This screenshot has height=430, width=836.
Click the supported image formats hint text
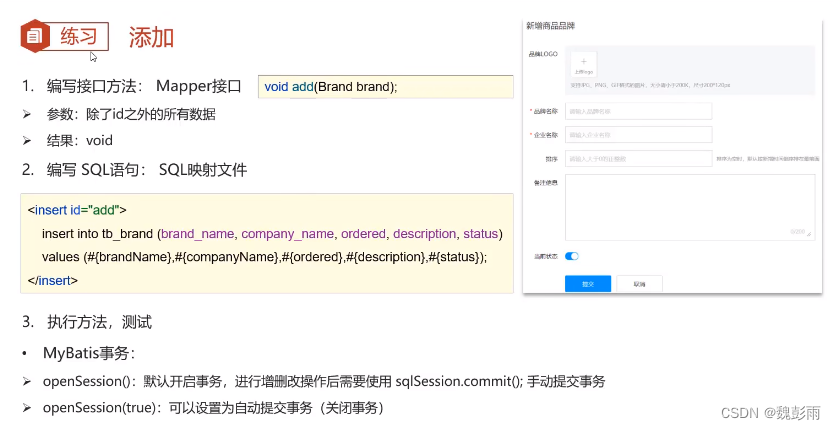(649, 85)
